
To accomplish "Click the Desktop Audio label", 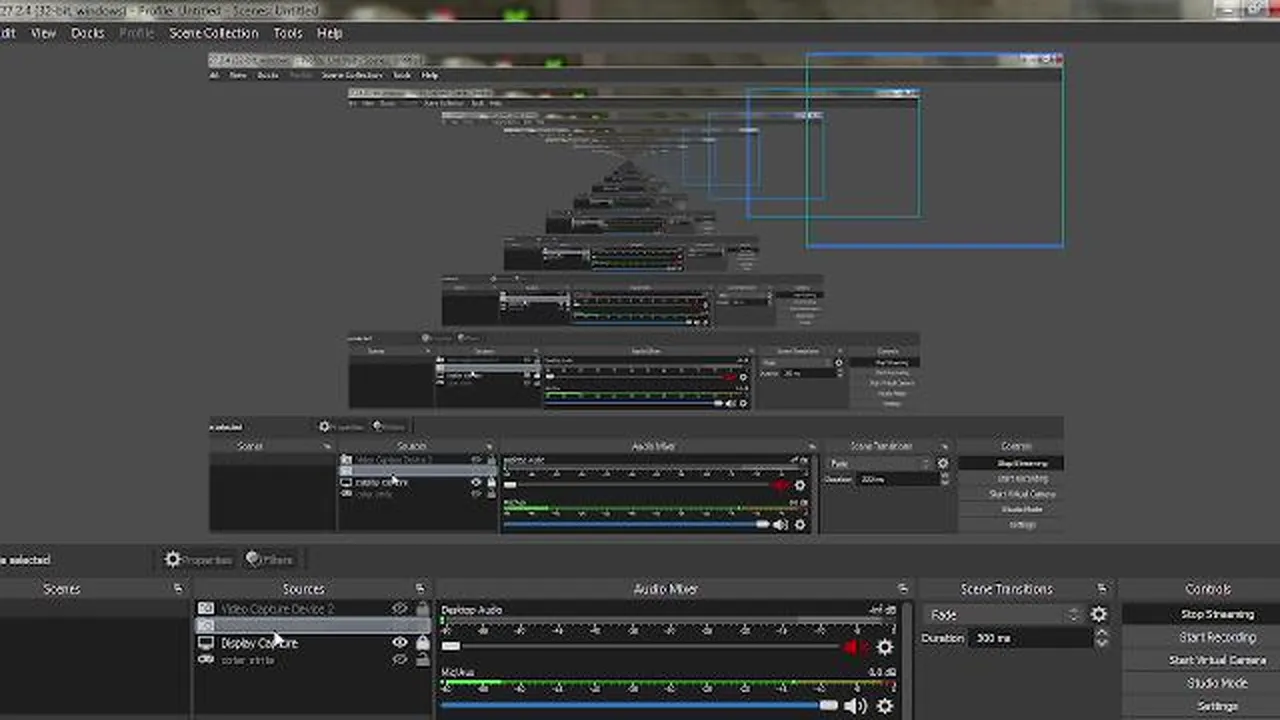I will coord(472,609).
